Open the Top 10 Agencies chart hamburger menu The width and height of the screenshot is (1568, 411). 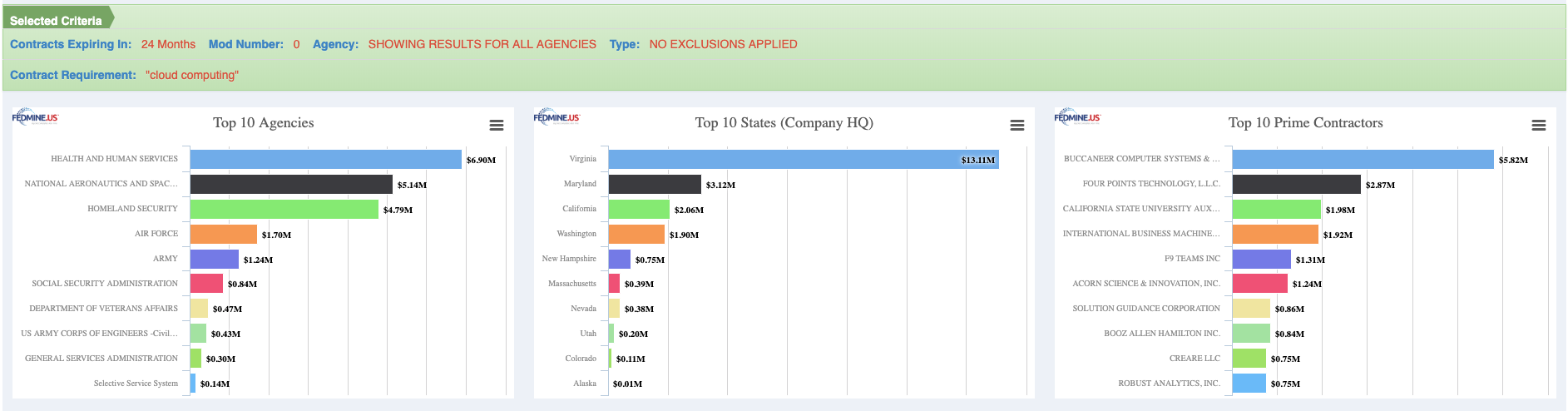click(497, 126)
